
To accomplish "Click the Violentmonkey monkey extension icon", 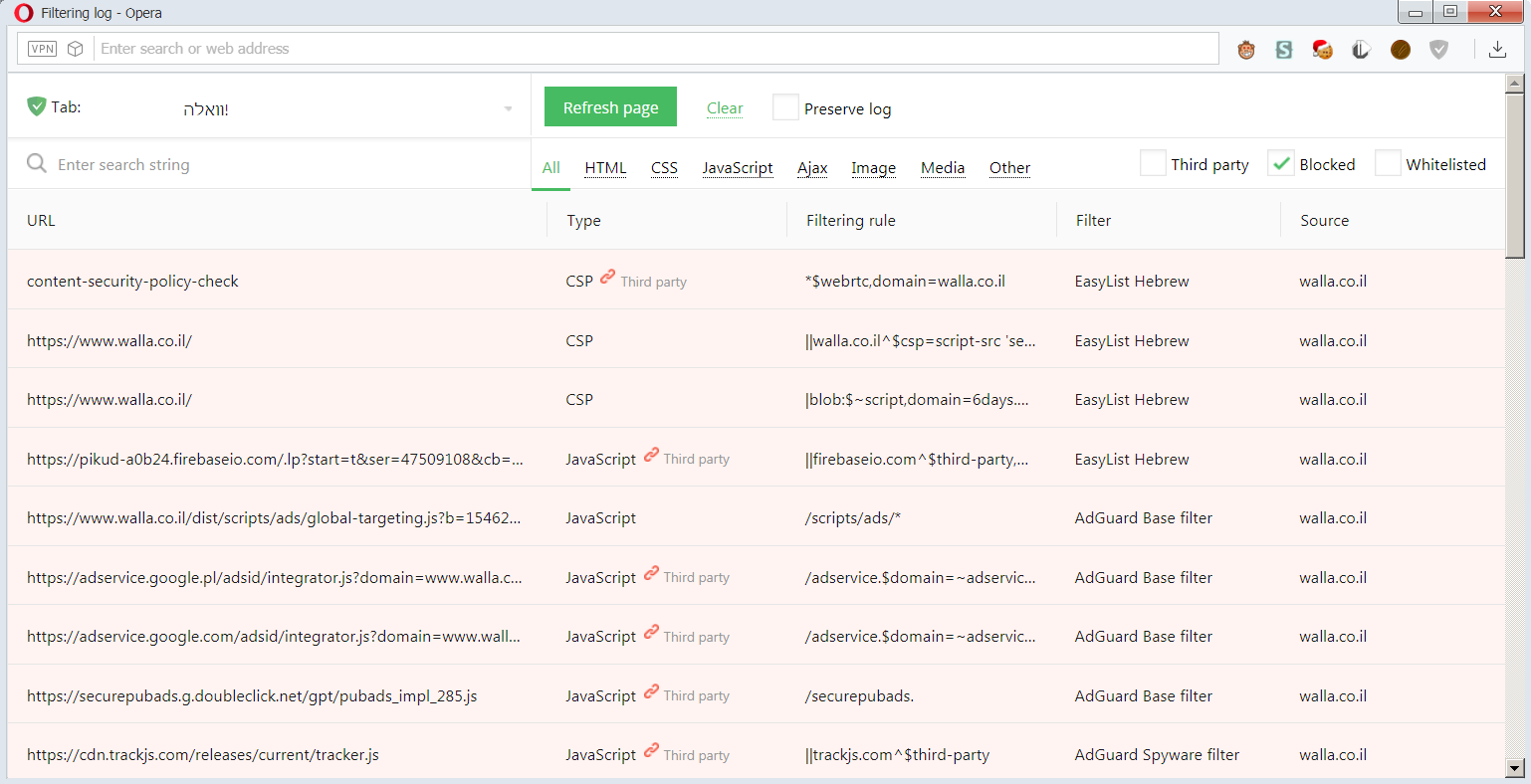I will pos(1246,49).
